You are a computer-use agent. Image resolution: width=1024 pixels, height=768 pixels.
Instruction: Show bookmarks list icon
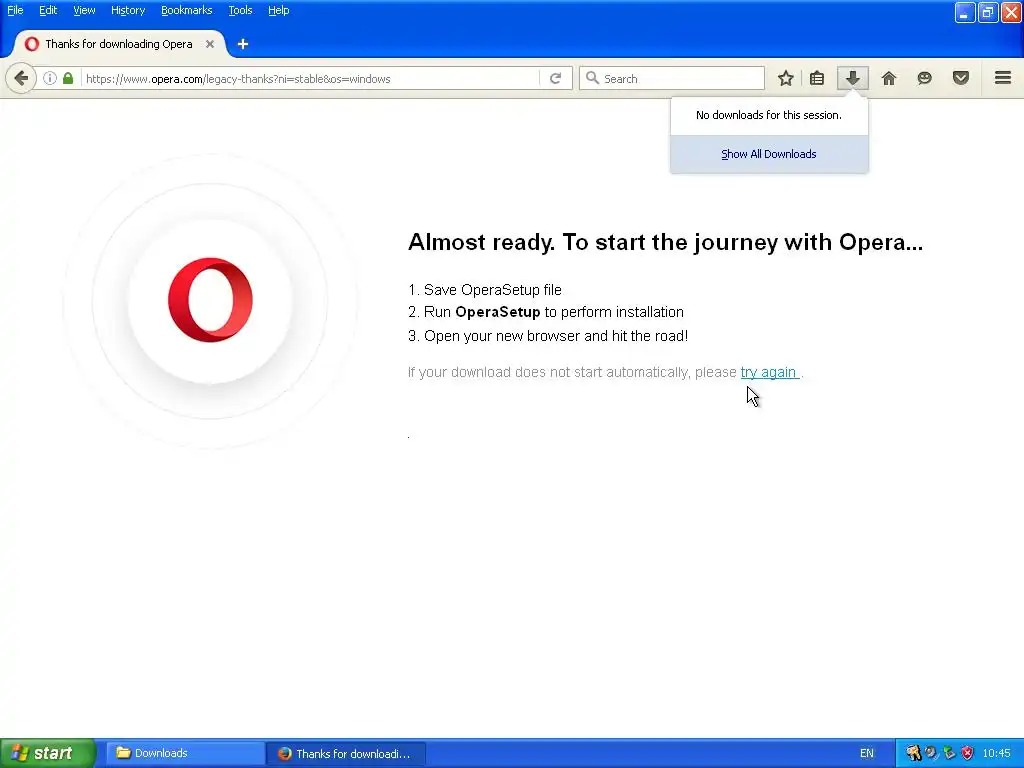click(x=817, y=78)
